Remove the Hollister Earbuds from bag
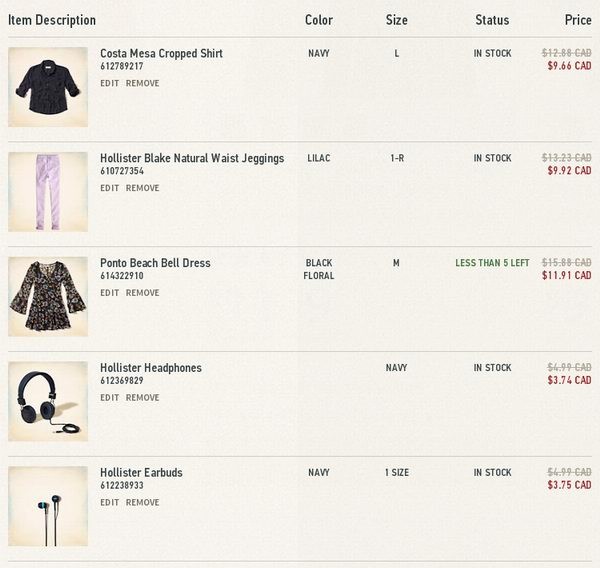This screenshot has width=600, height=568. click(x=142, y=502)
